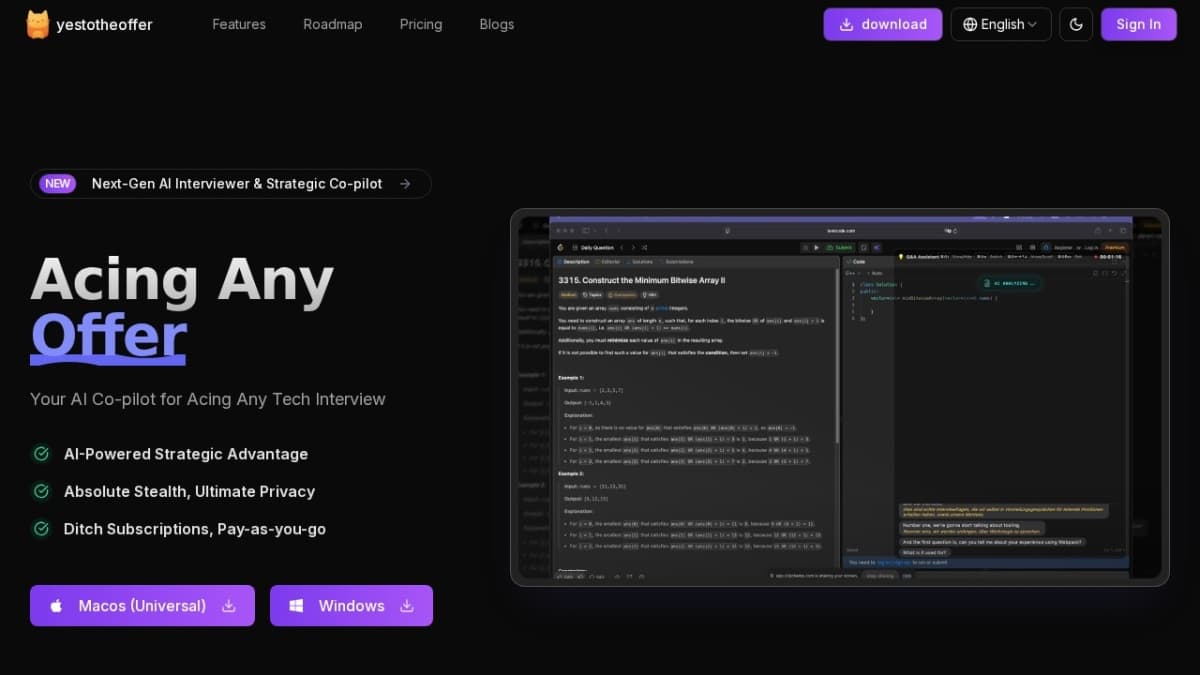Click the Windows logo icon

point(296,606)
